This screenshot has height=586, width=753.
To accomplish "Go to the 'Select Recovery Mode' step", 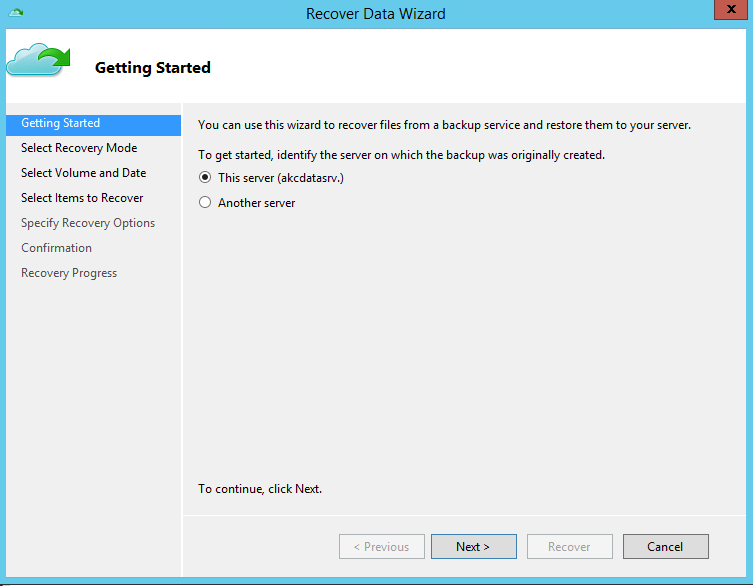I will pyautogui.click(x=79, y=148).
